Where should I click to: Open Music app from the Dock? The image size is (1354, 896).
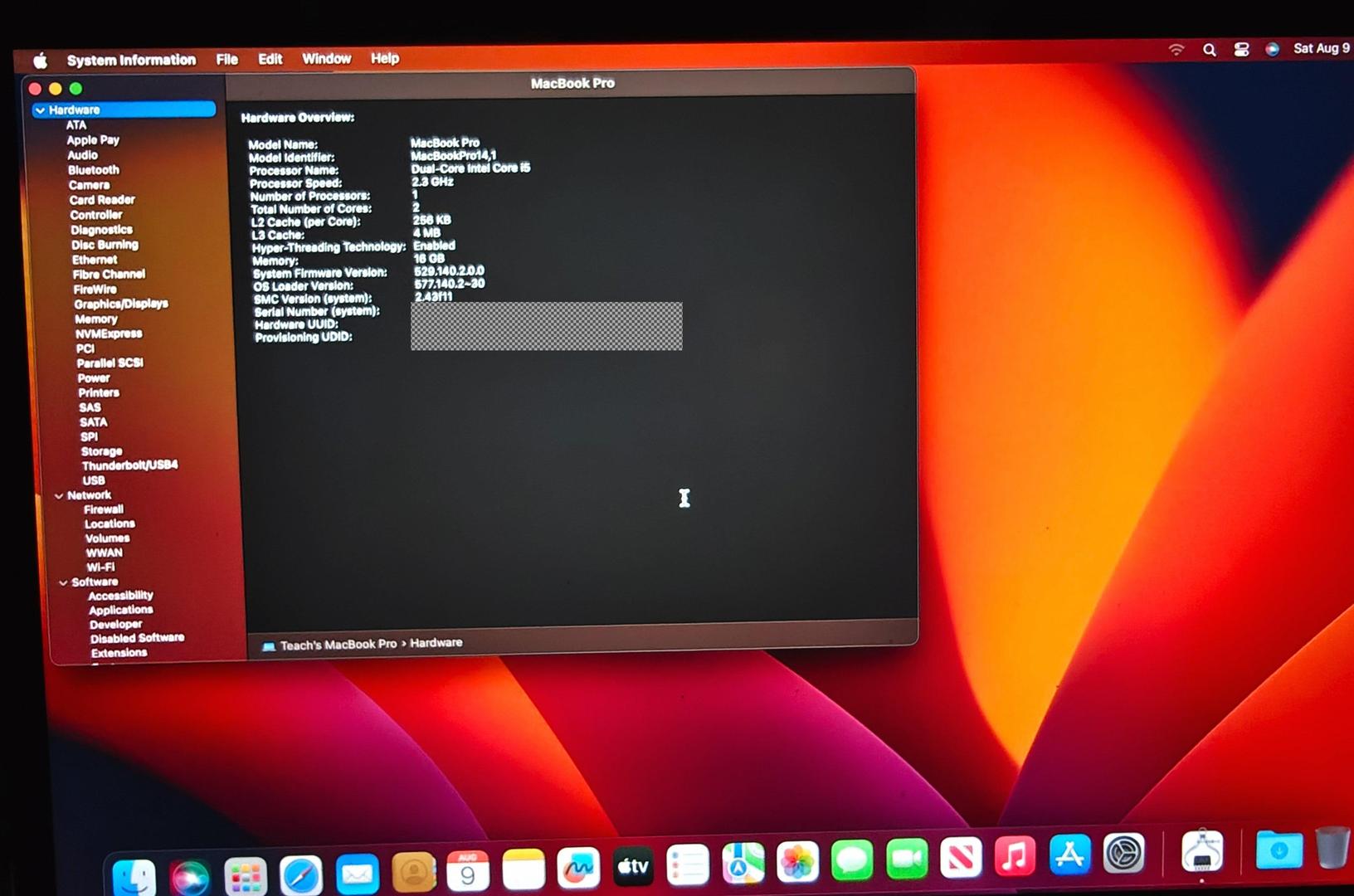coord(1015,855)
